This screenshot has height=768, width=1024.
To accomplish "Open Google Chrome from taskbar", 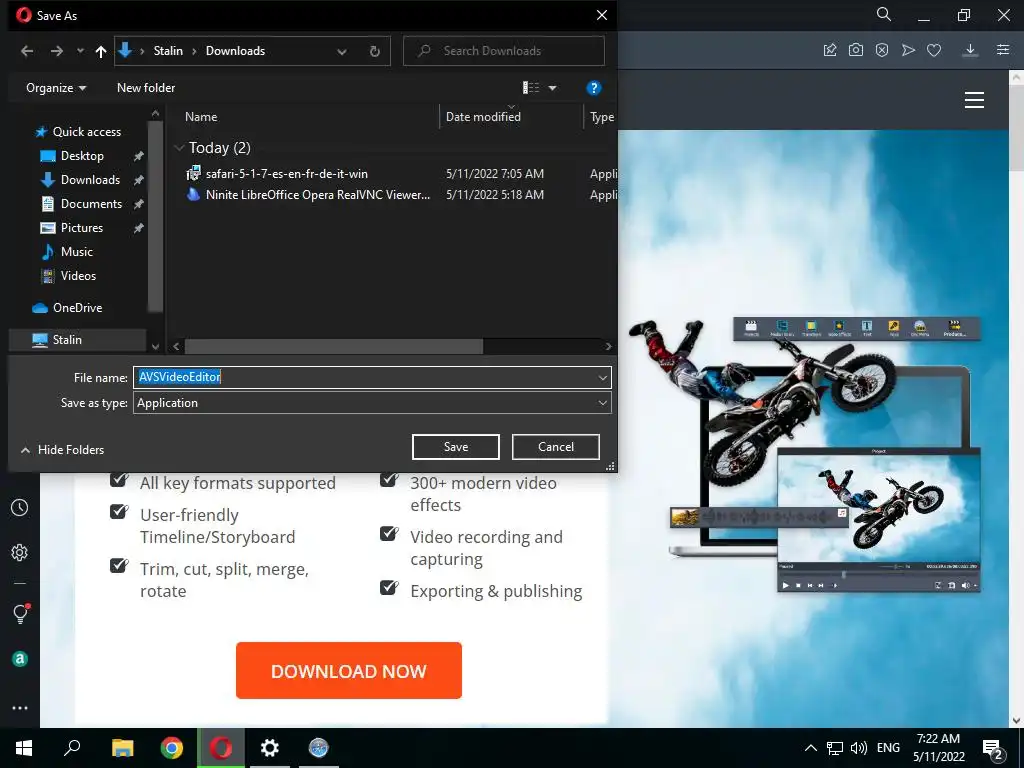I will (x=172, y=748).
